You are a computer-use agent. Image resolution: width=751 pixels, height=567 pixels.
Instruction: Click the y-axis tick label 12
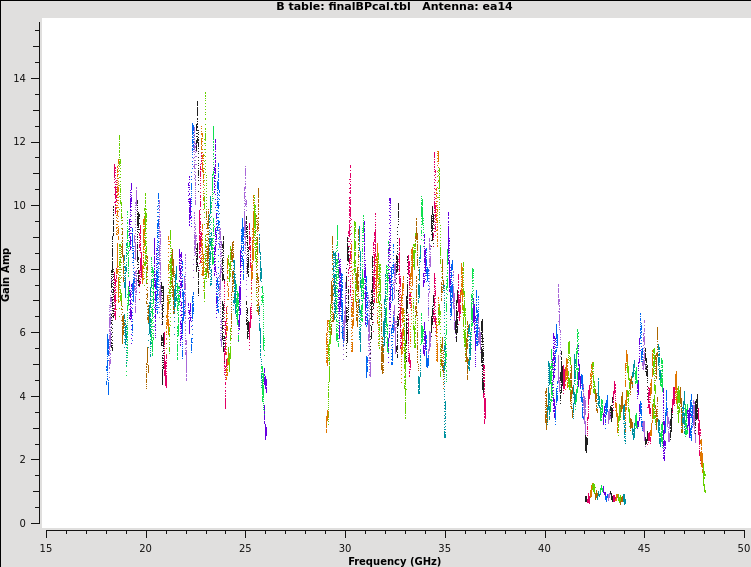coord(21,142)
